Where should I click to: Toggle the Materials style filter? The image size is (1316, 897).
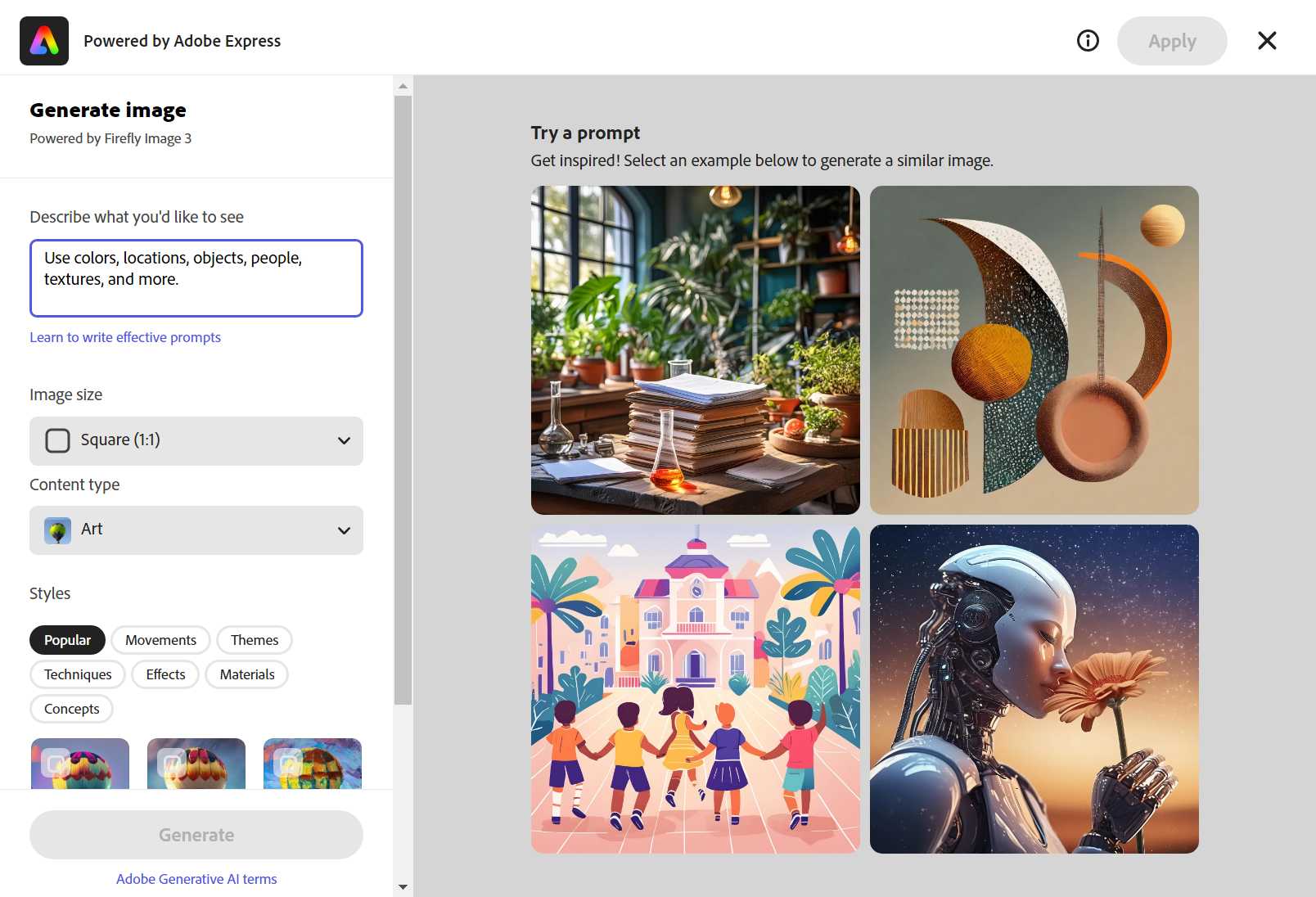pos(246,674)
